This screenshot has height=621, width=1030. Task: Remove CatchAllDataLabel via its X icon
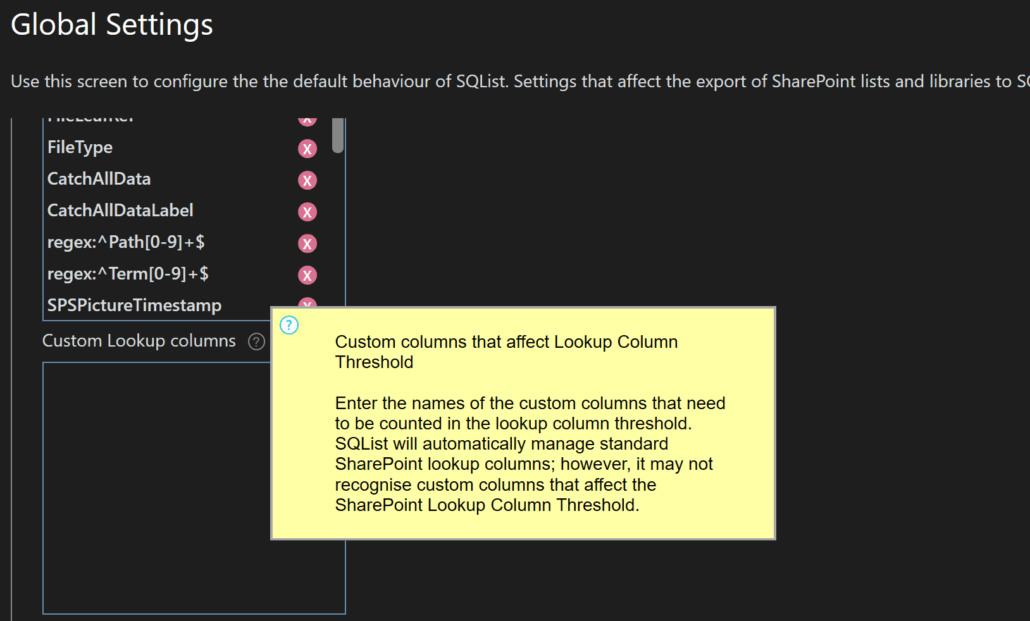(x=307, y=212)
